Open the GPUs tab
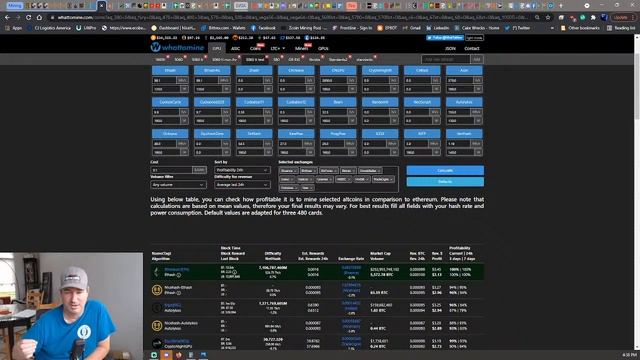Viewport: 640px width, 360px height. (323, 49)
